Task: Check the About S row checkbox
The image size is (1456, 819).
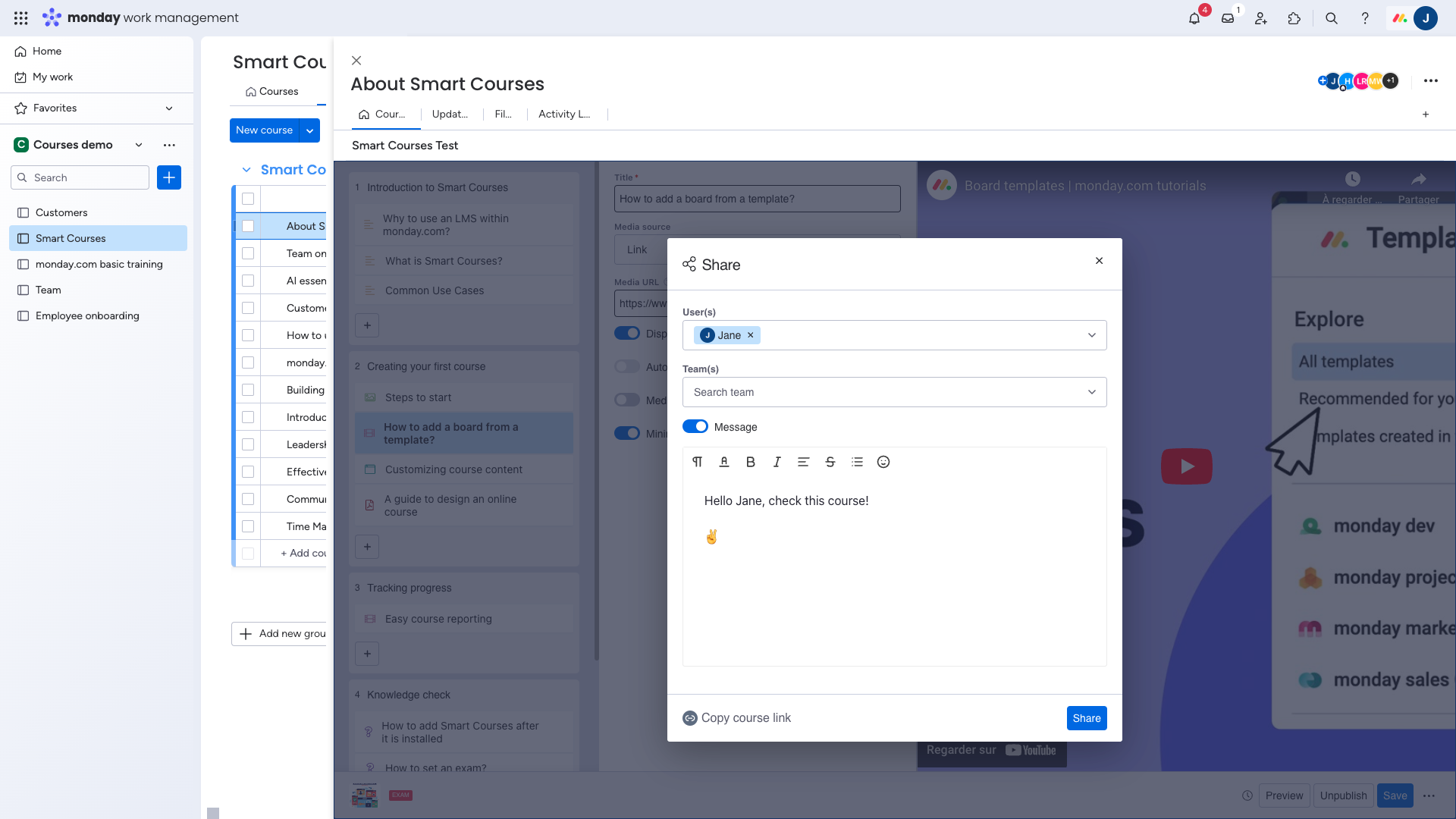Action: 248,226
